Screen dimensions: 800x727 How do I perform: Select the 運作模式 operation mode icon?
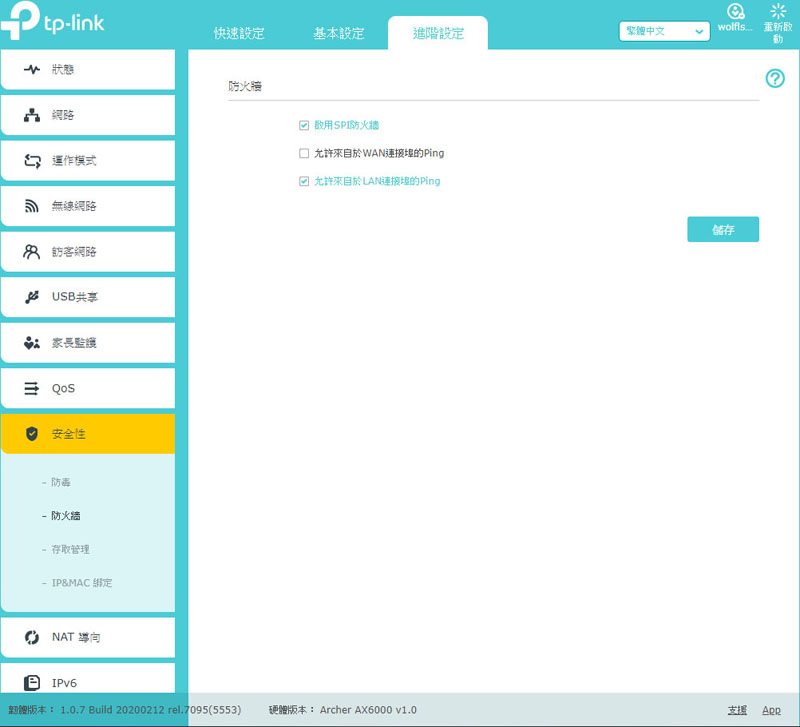(32, 161)
